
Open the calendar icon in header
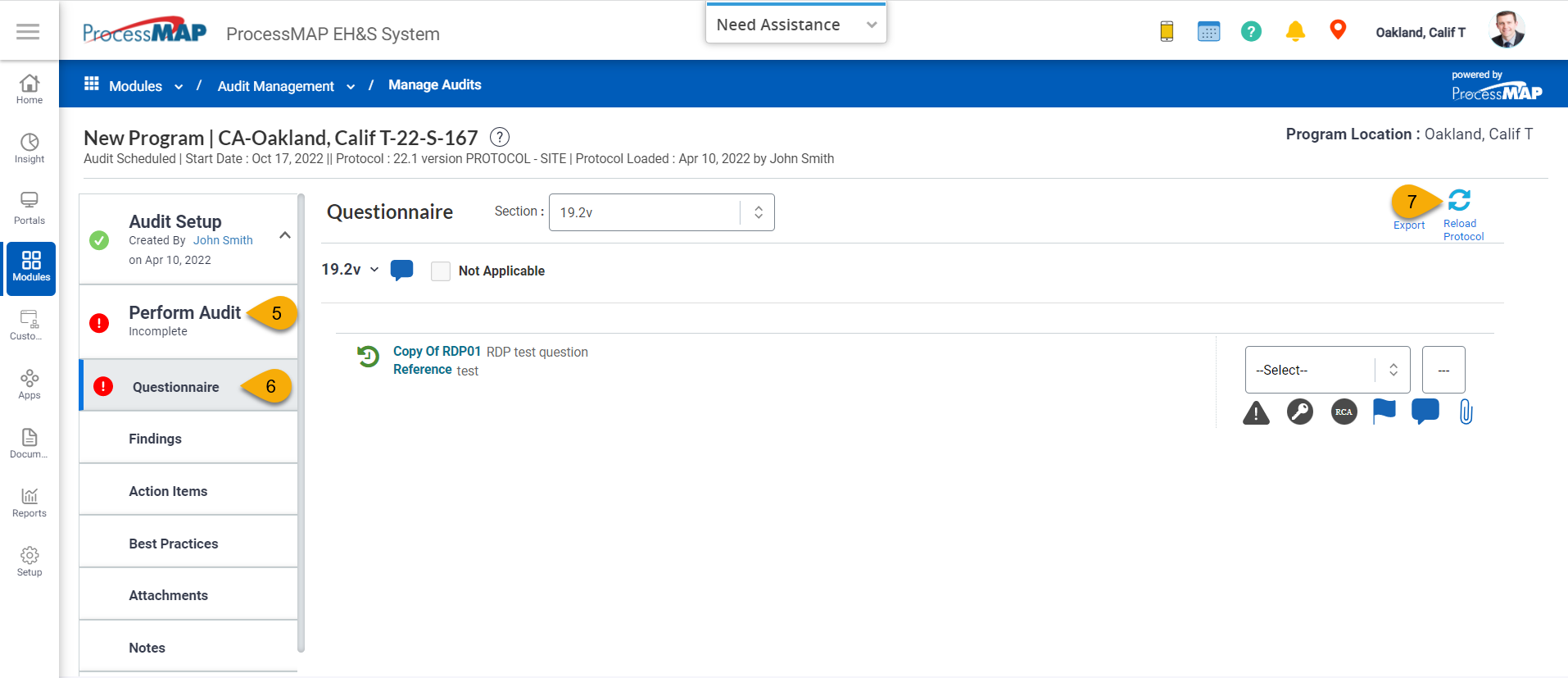pyautogui.click(x=1208, y=31)
